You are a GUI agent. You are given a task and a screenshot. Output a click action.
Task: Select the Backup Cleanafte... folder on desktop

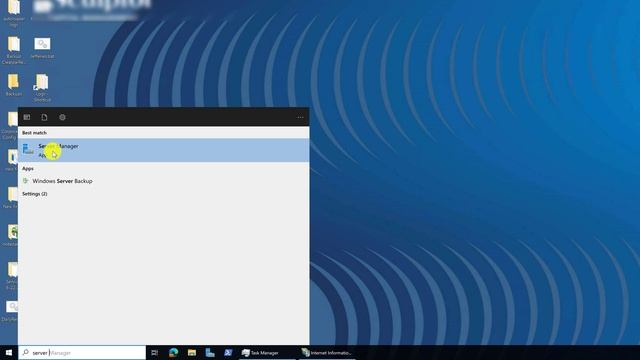pos(13,50)
